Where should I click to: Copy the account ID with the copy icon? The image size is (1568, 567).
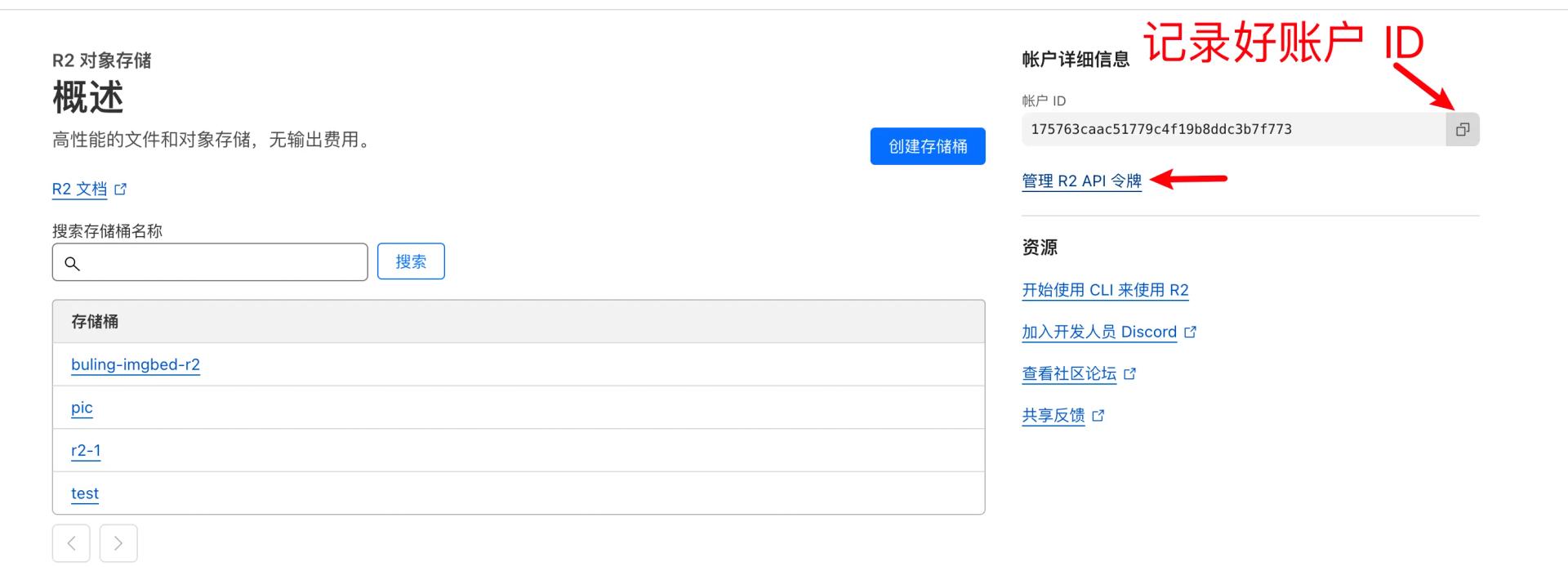[1462, 129]
